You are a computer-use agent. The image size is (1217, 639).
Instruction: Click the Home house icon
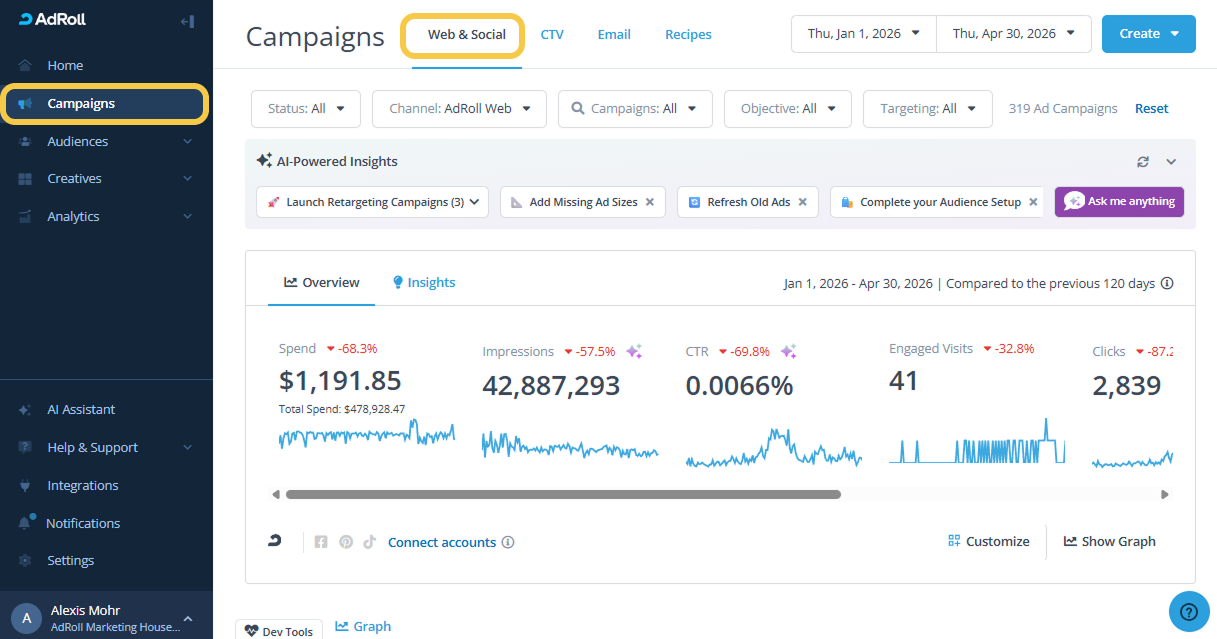(x=25, y=65)
